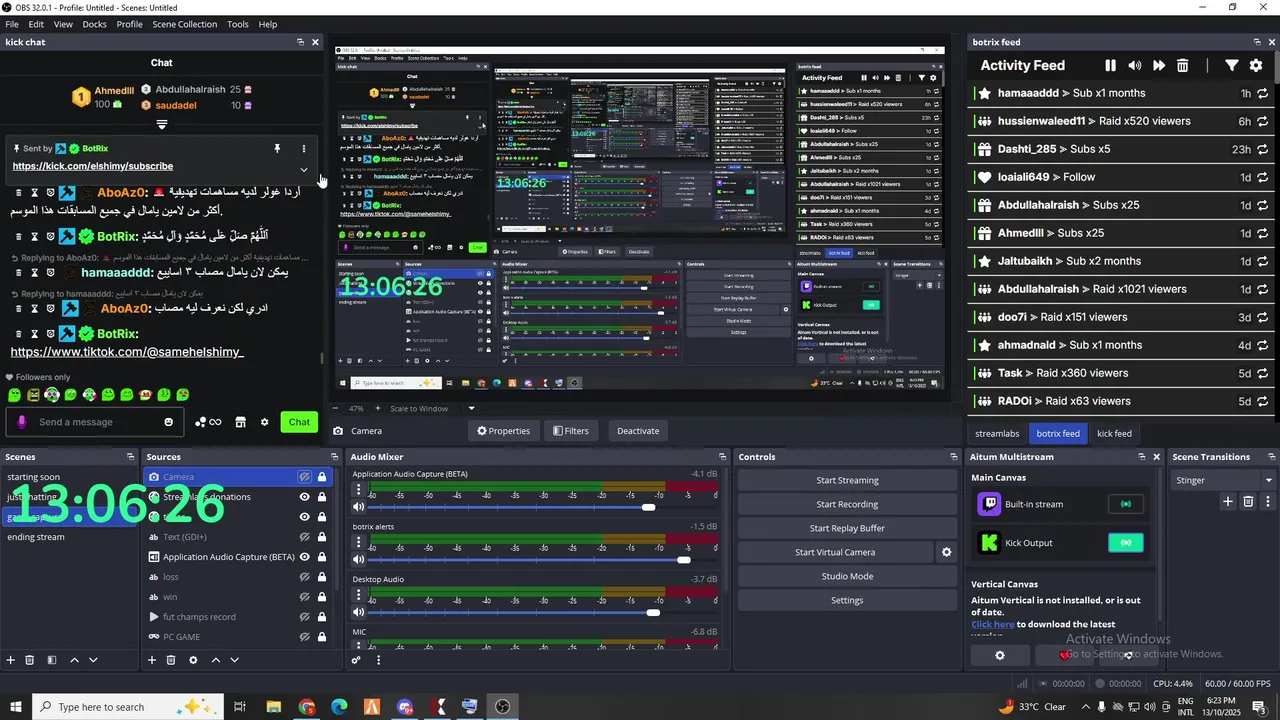The width and height of the screenshot is (1280, 720).
Task: Open the Profile menu
Action: pyautogui.click(x=129, y=24)
